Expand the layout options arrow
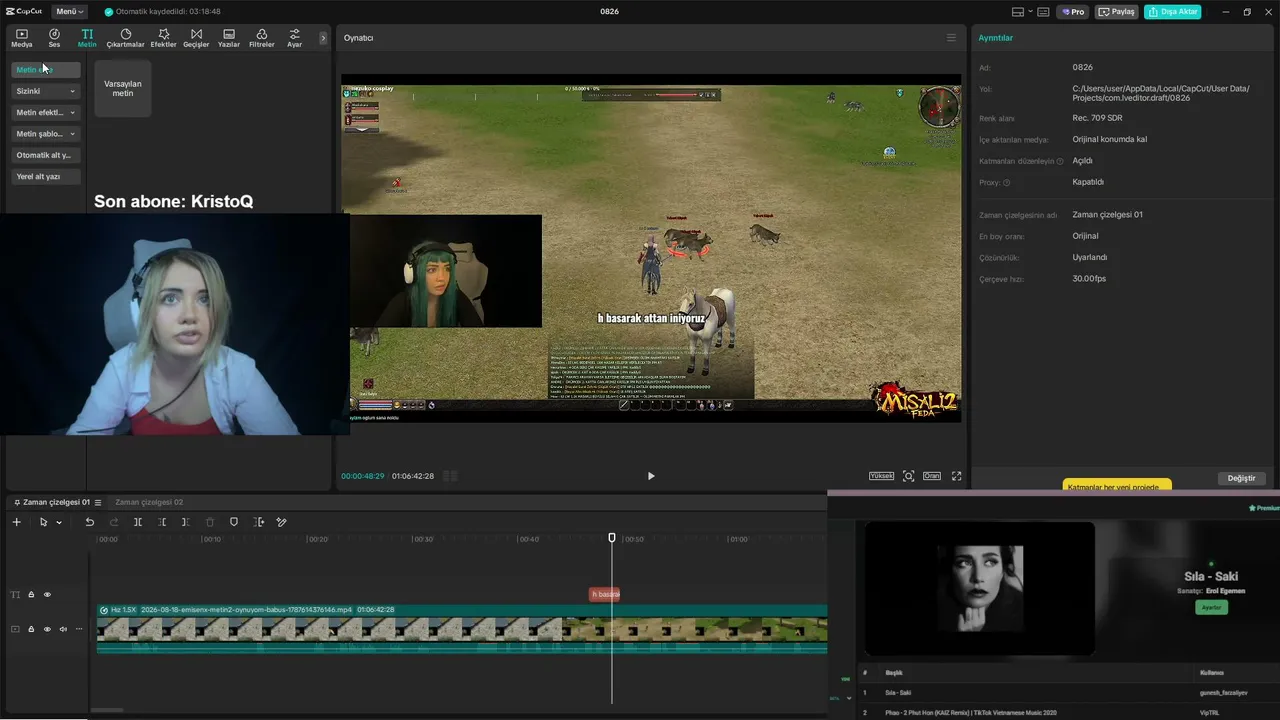The height and width of the screenshot is (720, 1280). click(1030, 12)
